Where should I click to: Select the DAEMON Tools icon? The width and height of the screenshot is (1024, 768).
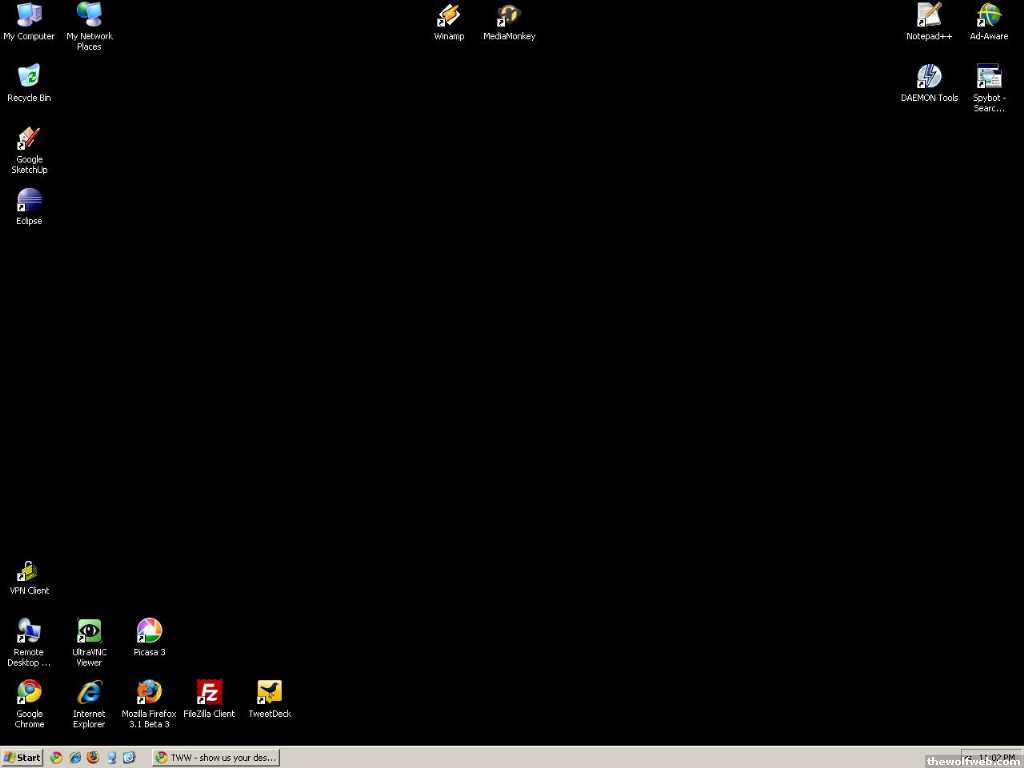(x=929, y=78)
